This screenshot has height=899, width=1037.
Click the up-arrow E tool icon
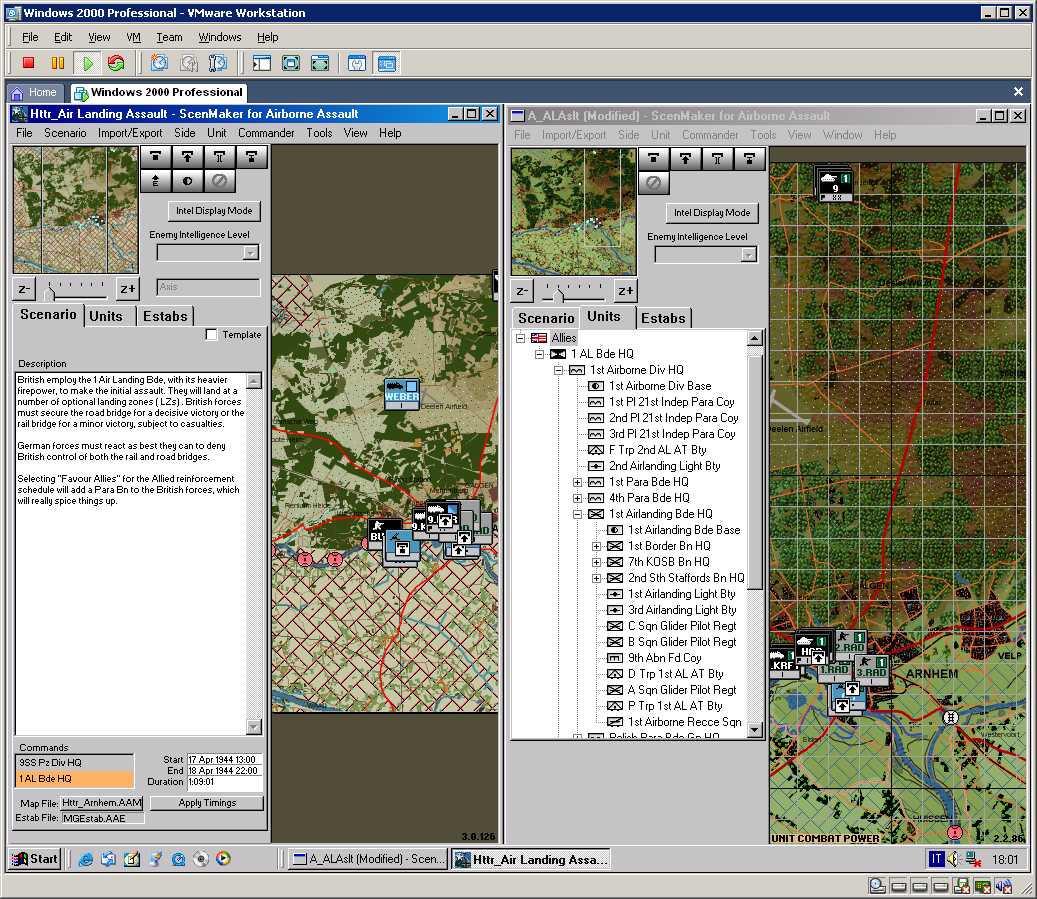[x=154, y=181]
